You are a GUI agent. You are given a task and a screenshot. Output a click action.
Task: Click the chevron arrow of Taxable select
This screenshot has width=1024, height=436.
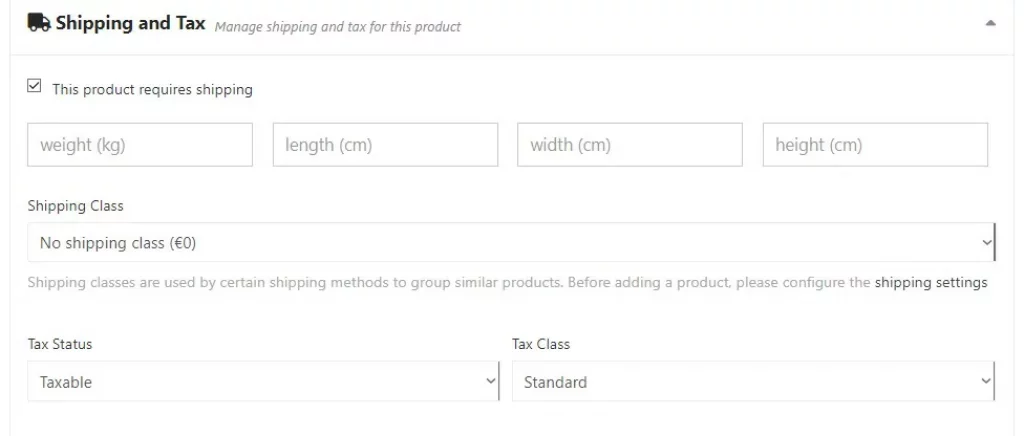490,381
